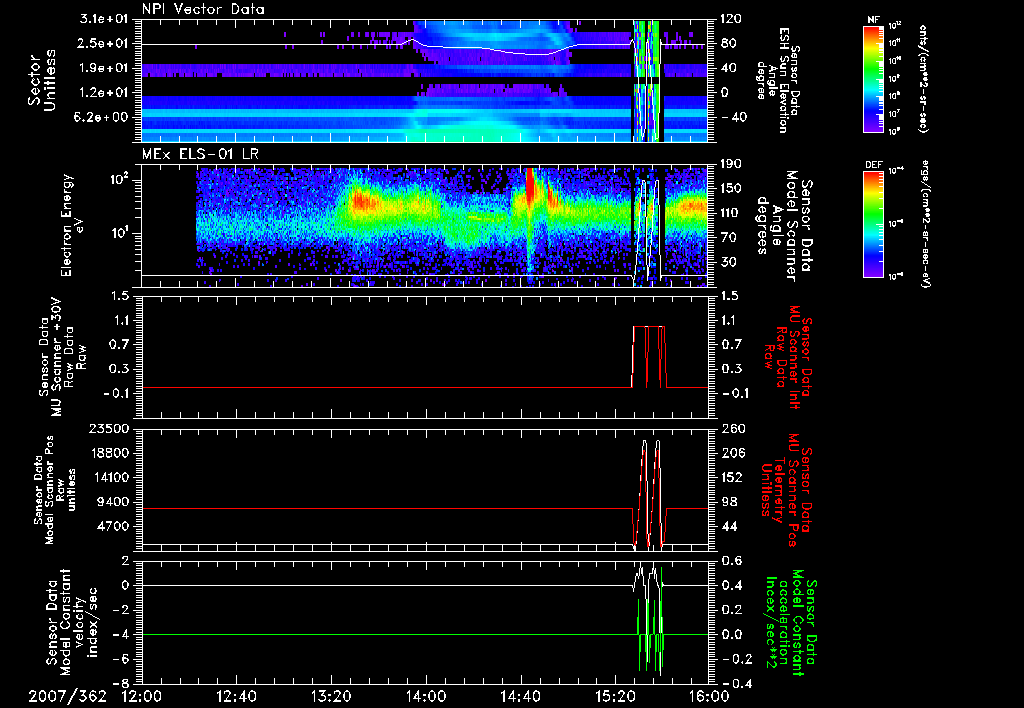The width and height of the screenshot is (1024, 708).
Task: Click the '14:00' time axis tick label
Action: click(x=426, y=696)
